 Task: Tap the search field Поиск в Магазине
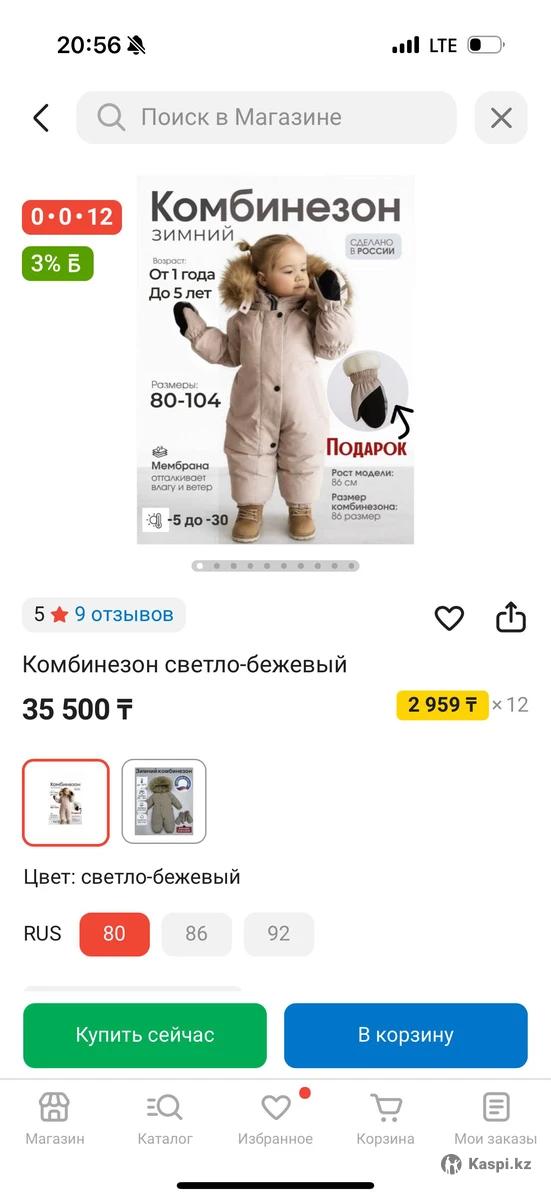tap(267, 118)
